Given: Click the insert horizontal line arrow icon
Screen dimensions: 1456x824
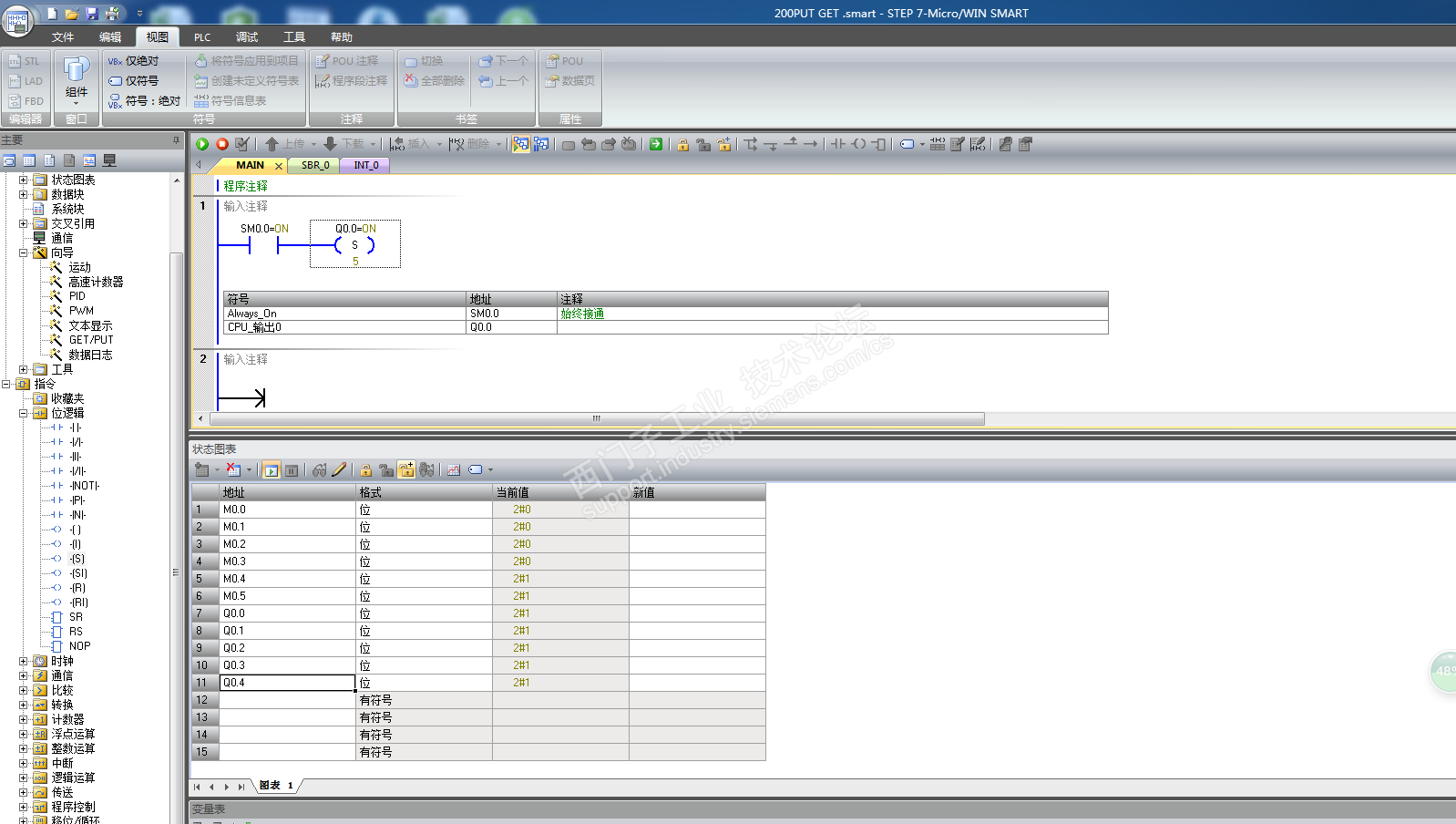Looking at the screenshot, I should click(810, 144).
